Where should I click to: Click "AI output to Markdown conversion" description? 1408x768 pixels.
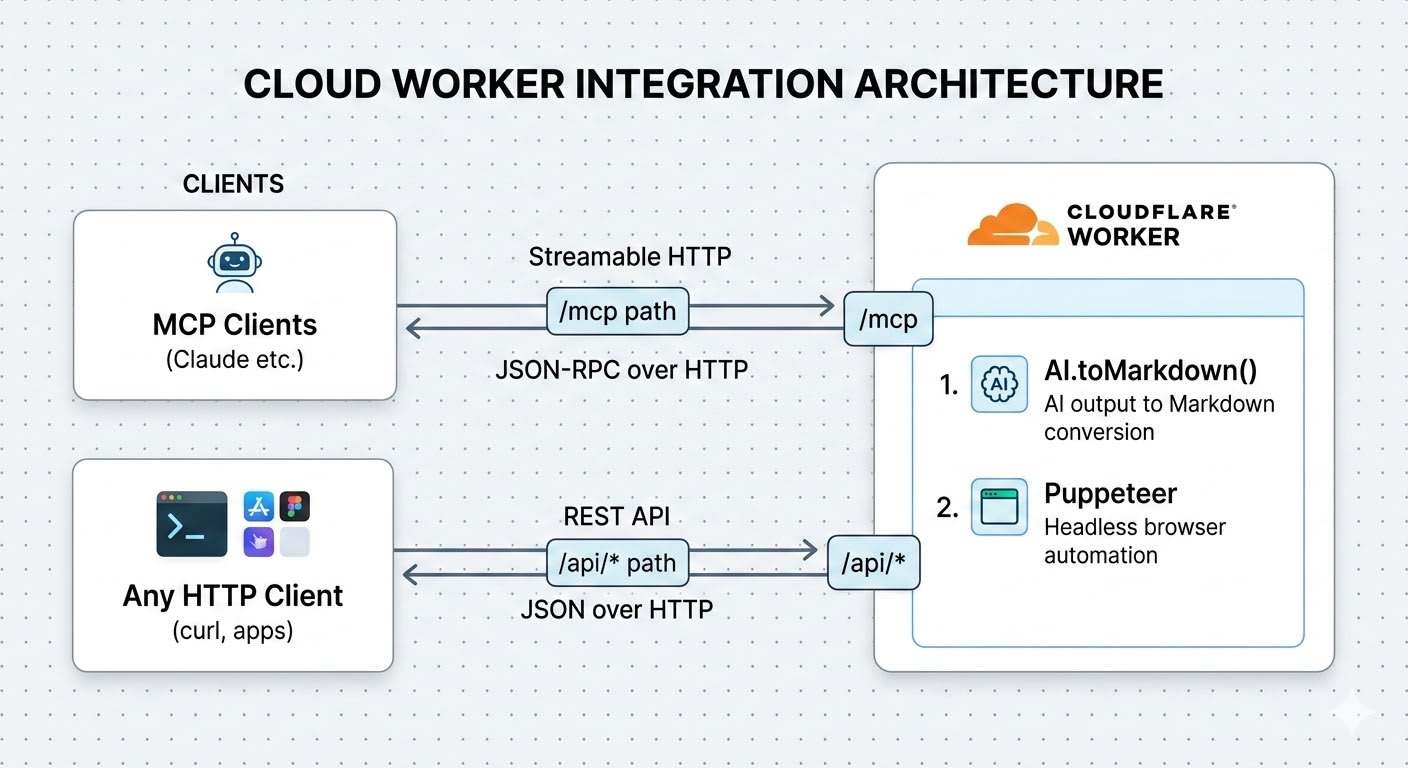click(1160, 418)
